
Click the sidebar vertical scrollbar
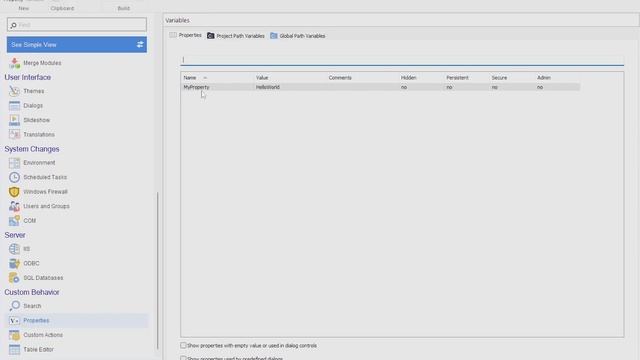pyautogui.click(x=158, y=270)
